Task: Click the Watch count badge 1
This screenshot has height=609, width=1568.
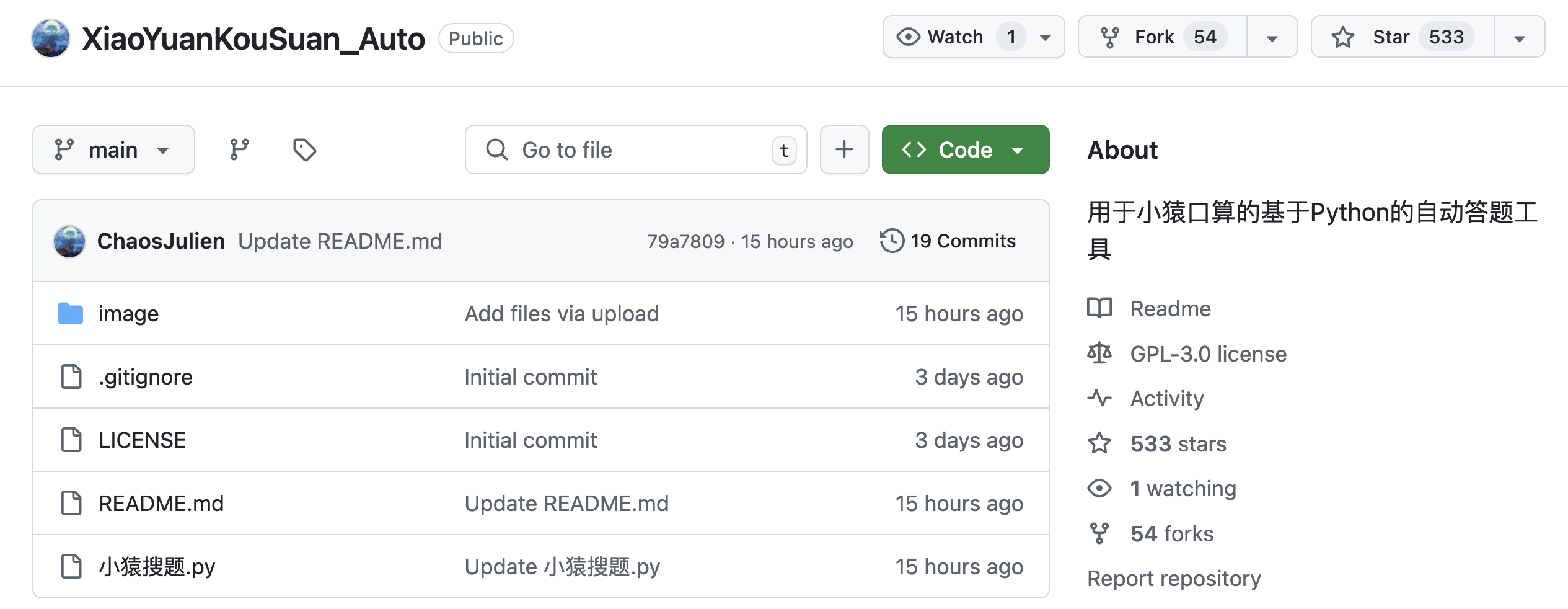Action: point(1011,37)
